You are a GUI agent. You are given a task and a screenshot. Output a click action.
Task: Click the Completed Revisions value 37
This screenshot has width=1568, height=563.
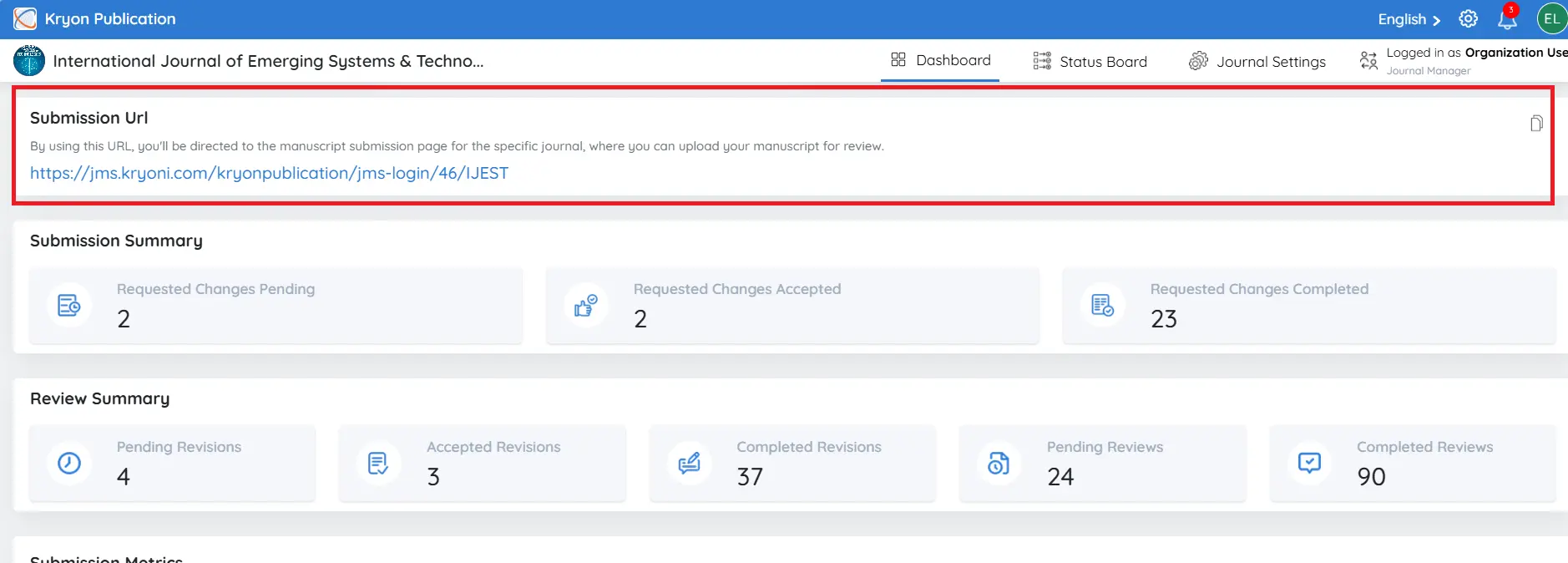click(x=750, y=476)
